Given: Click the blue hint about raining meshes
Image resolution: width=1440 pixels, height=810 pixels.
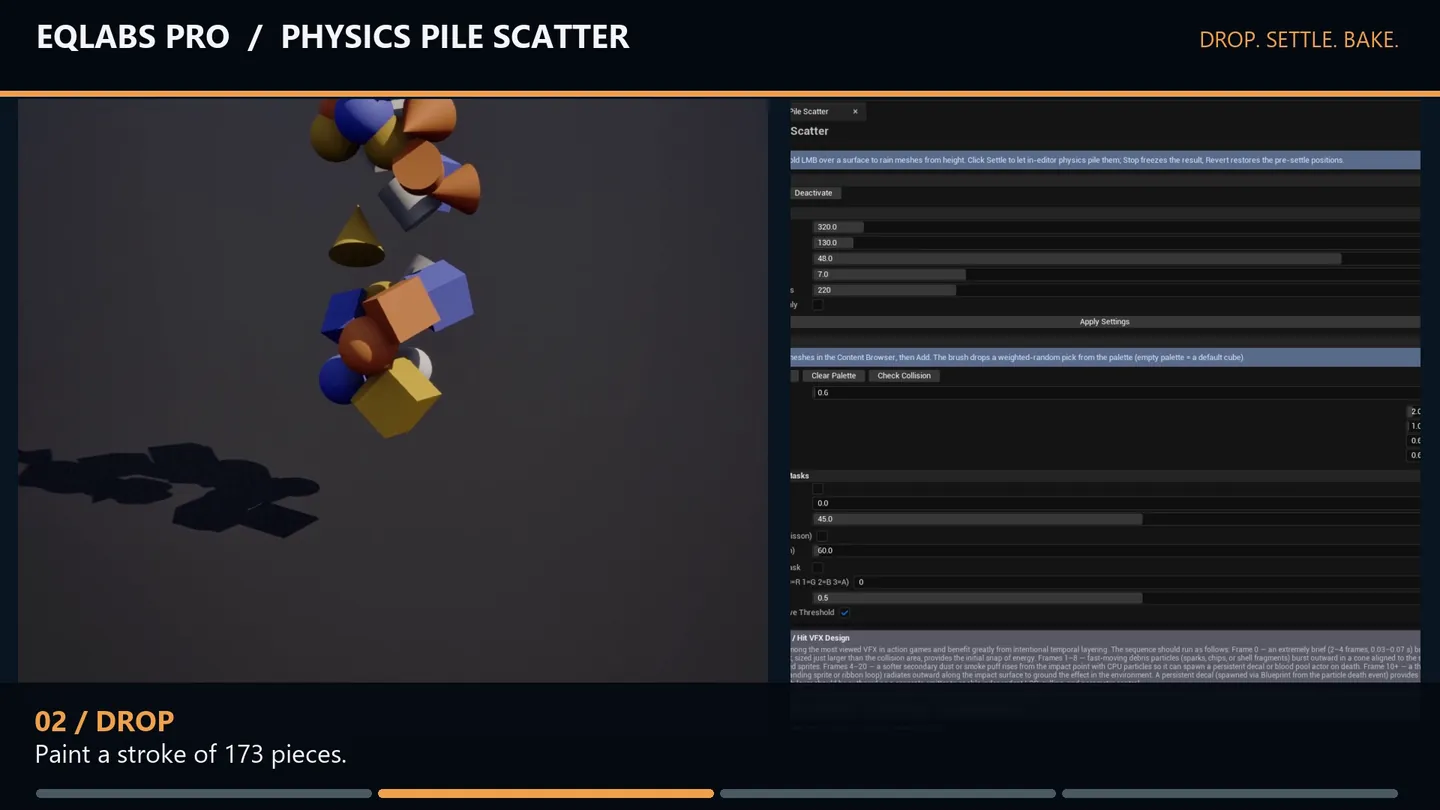Looking at the screenshot, I should 1105,160.
